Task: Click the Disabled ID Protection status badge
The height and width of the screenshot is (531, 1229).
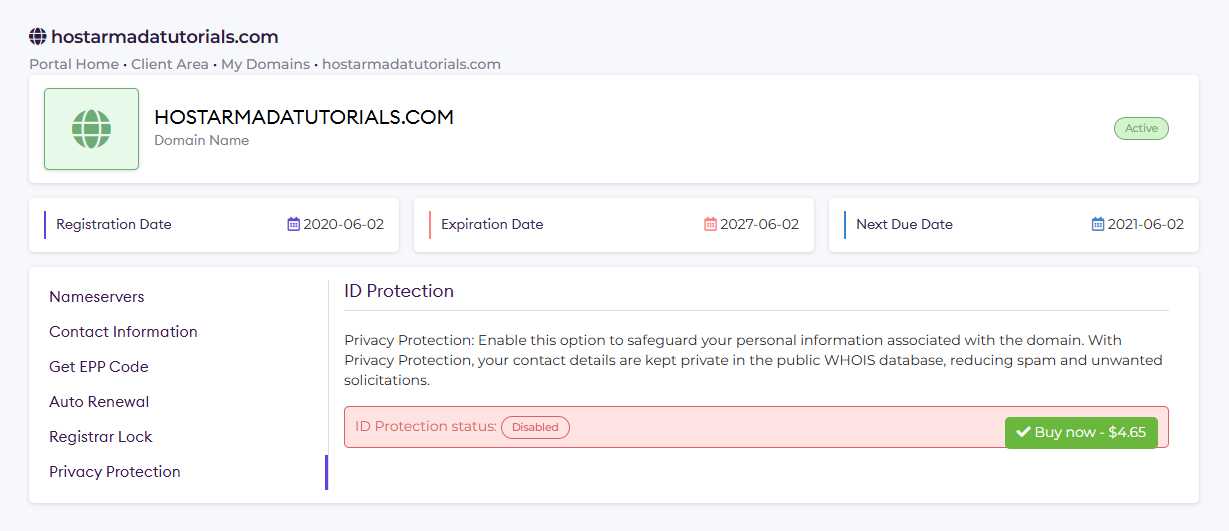Action: click(x=535, y=427)
